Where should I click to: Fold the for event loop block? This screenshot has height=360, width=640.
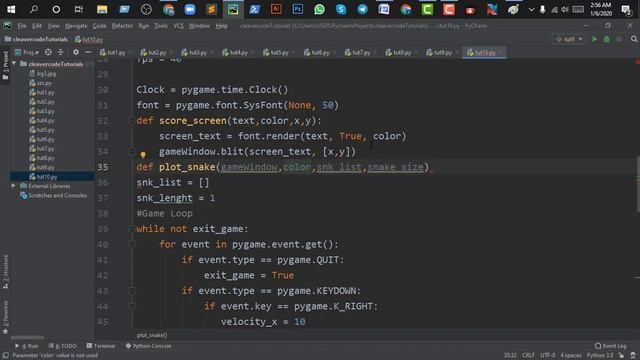[132, 244]
